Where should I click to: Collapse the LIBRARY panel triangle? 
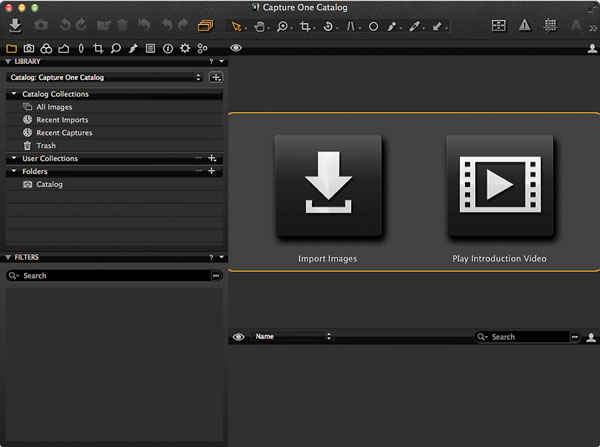(x=8, y=62)
